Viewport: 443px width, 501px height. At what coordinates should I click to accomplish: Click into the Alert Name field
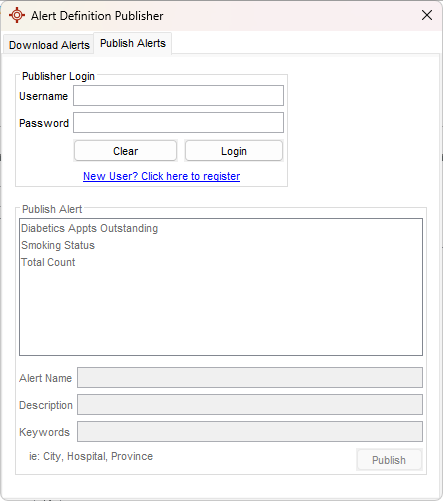250,378
